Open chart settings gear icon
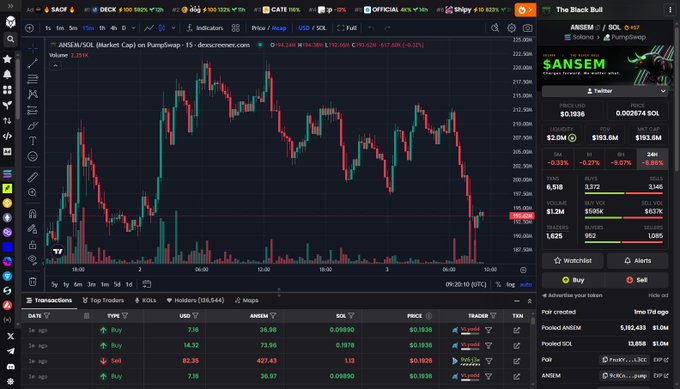 tap(512, 28)
